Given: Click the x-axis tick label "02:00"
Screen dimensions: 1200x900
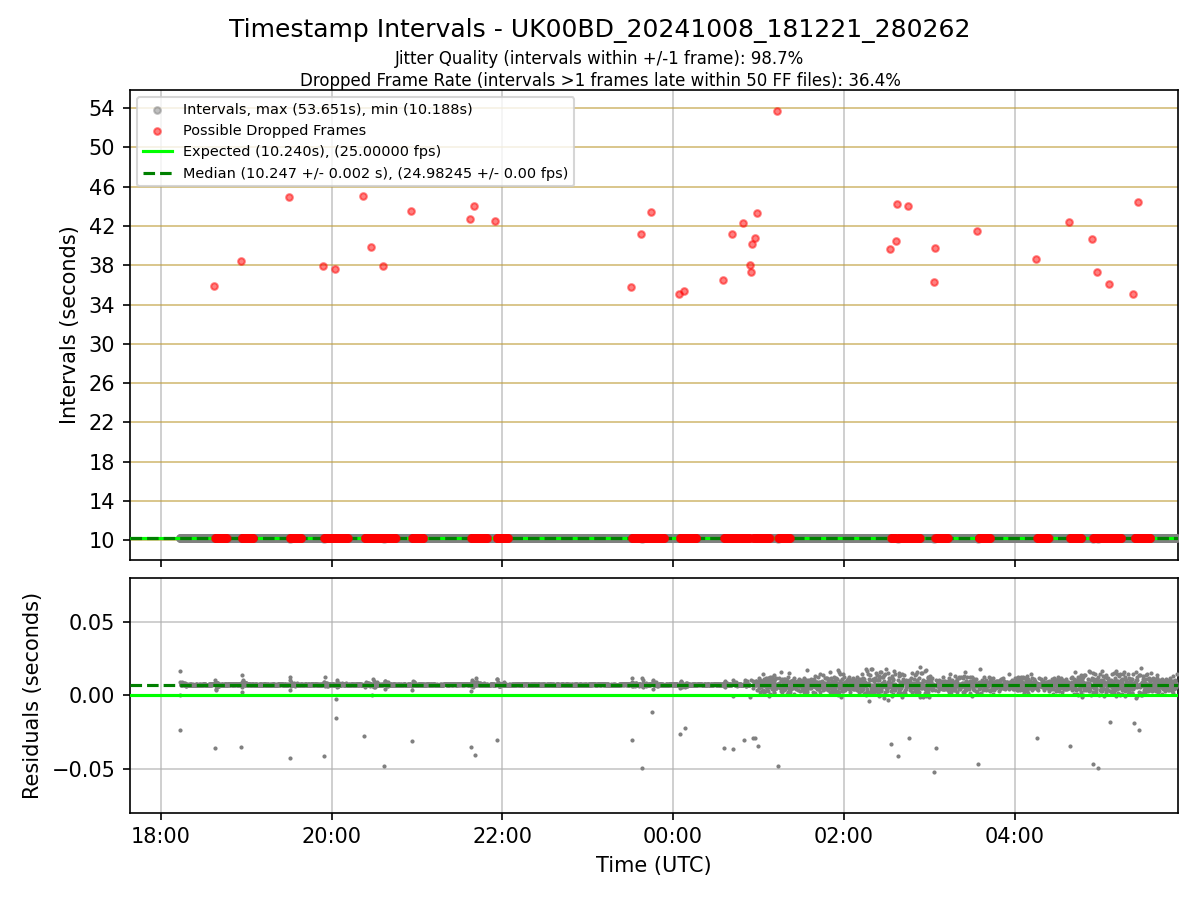Looking at the screenshot, I should click(844, 834).
